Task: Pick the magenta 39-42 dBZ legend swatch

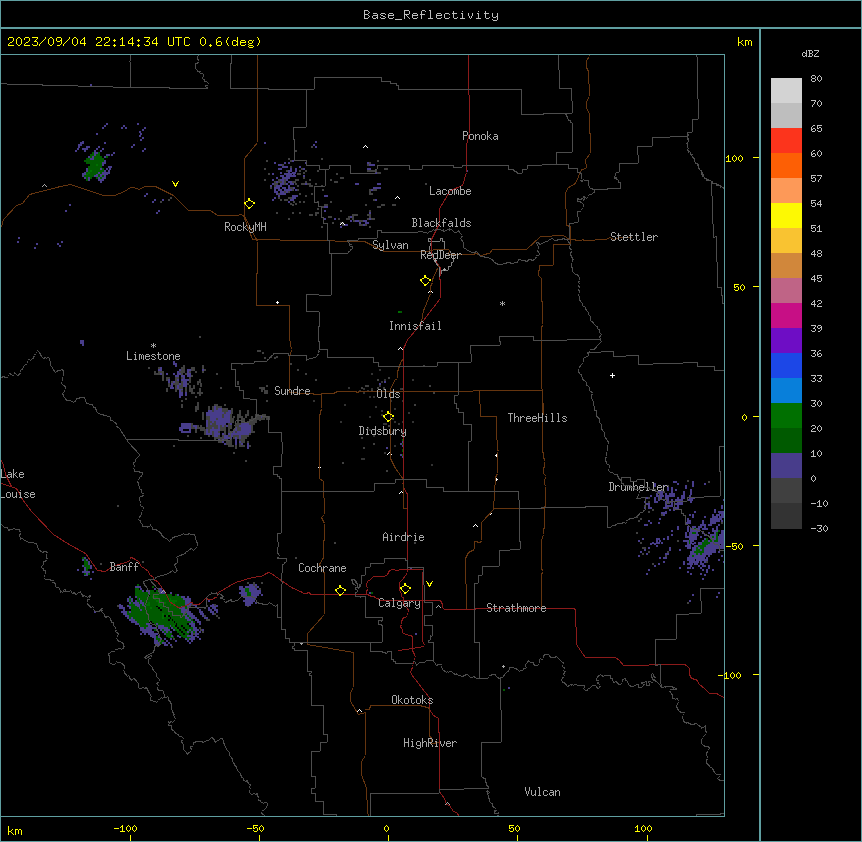Action: 786,315
